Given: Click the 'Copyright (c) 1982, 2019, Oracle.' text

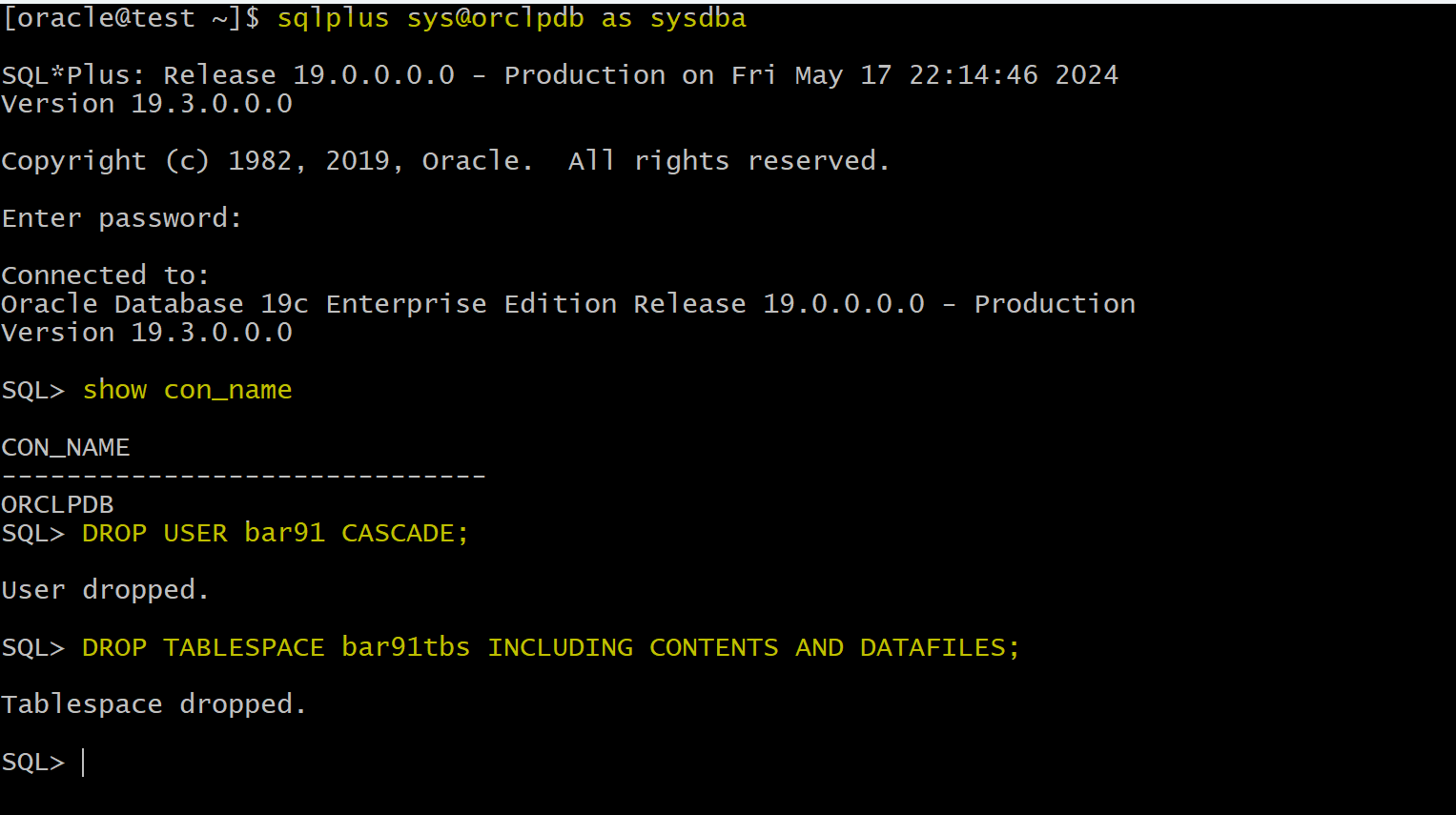Looking at the screenshot, I should pyautogui.click(x=267, y=161).
